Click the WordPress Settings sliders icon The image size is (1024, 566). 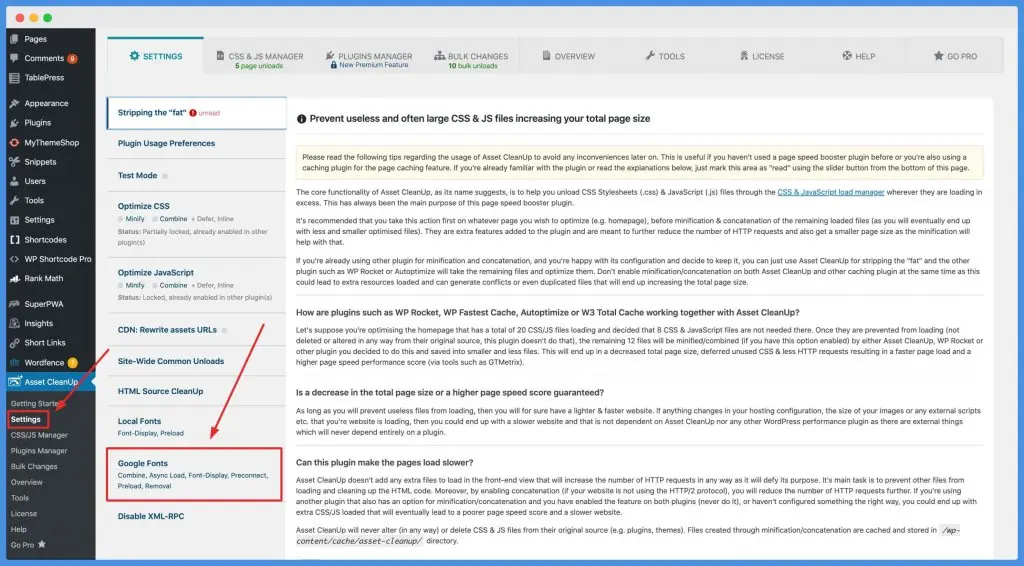click(14, 220)
